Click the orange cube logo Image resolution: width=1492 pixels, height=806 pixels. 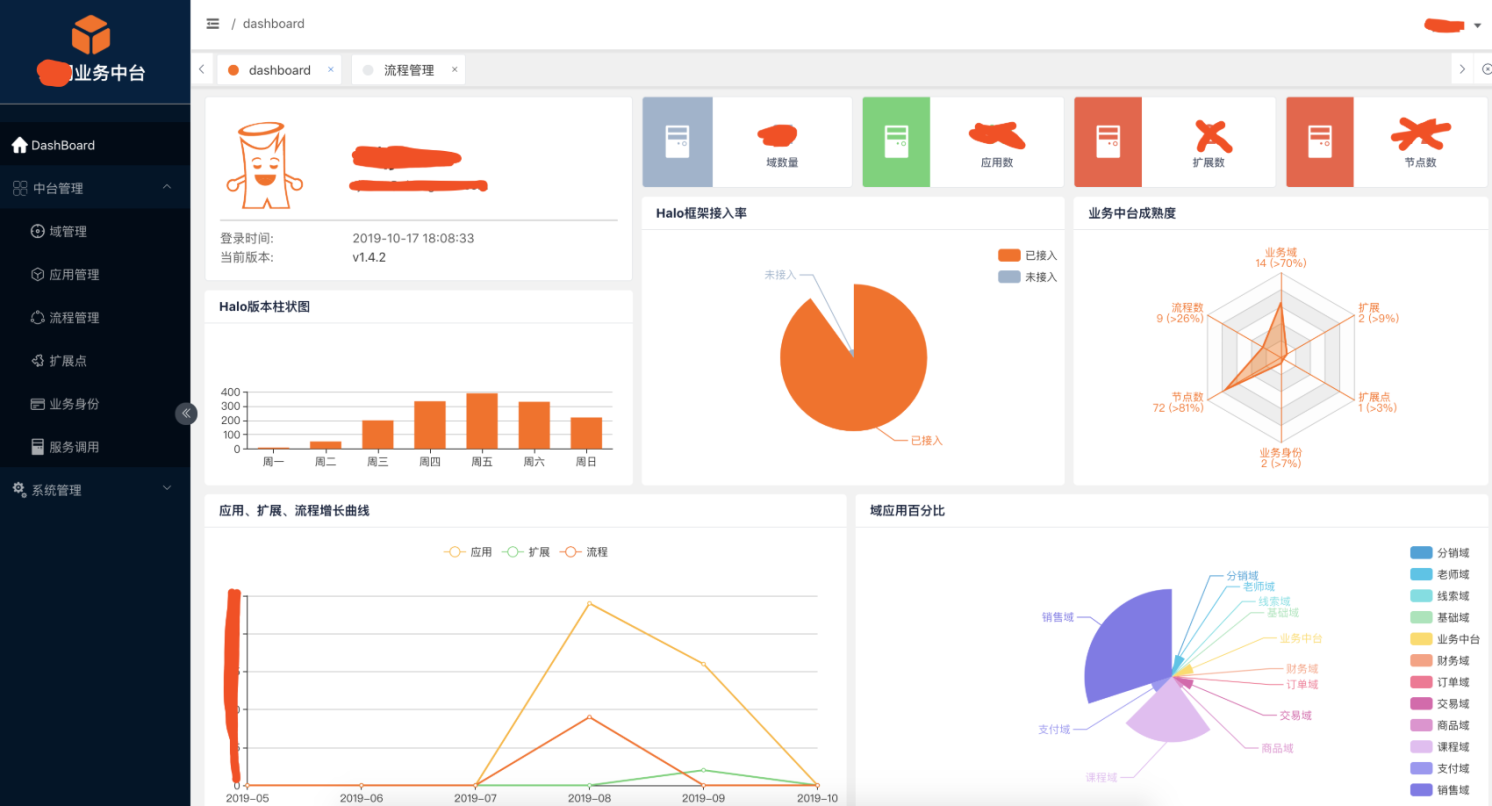pos(90,35)
